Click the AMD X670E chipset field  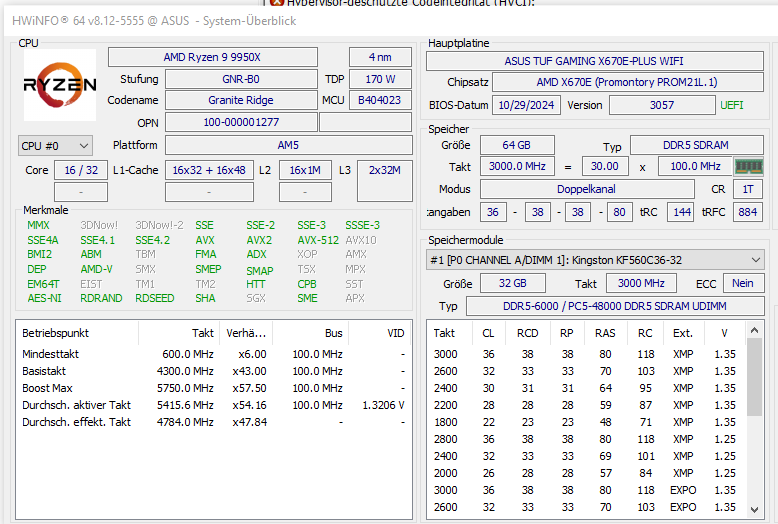pos(628,82)
